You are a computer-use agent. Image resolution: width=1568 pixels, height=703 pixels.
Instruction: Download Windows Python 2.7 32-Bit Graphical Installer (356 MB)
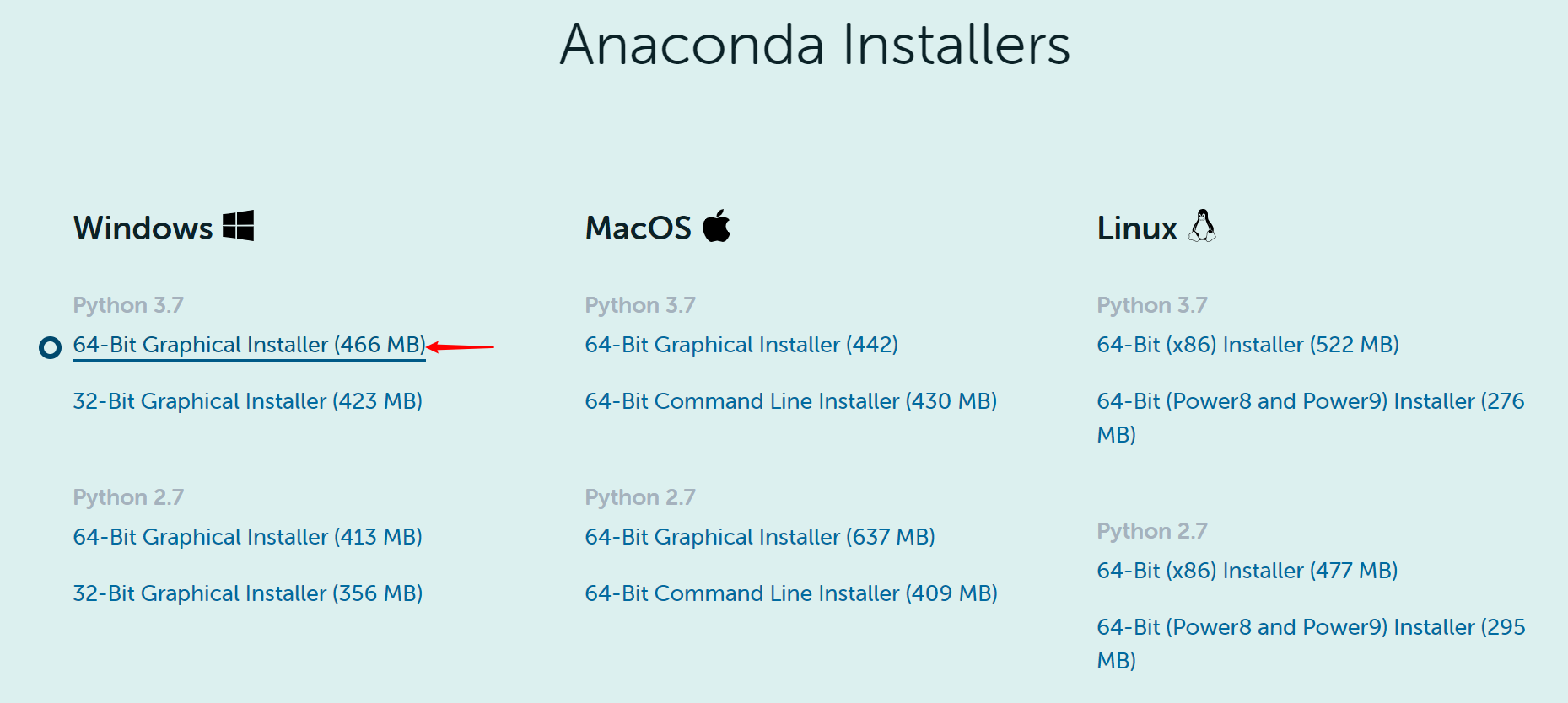tap(248, 593)
